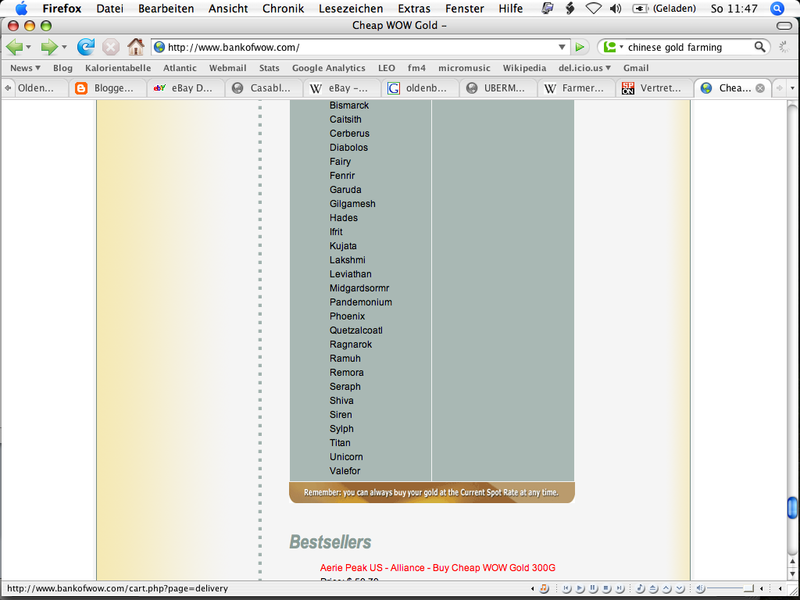
Task: Click the green Back arrow button
Action: pyautogui.click(x=14, y=47)
